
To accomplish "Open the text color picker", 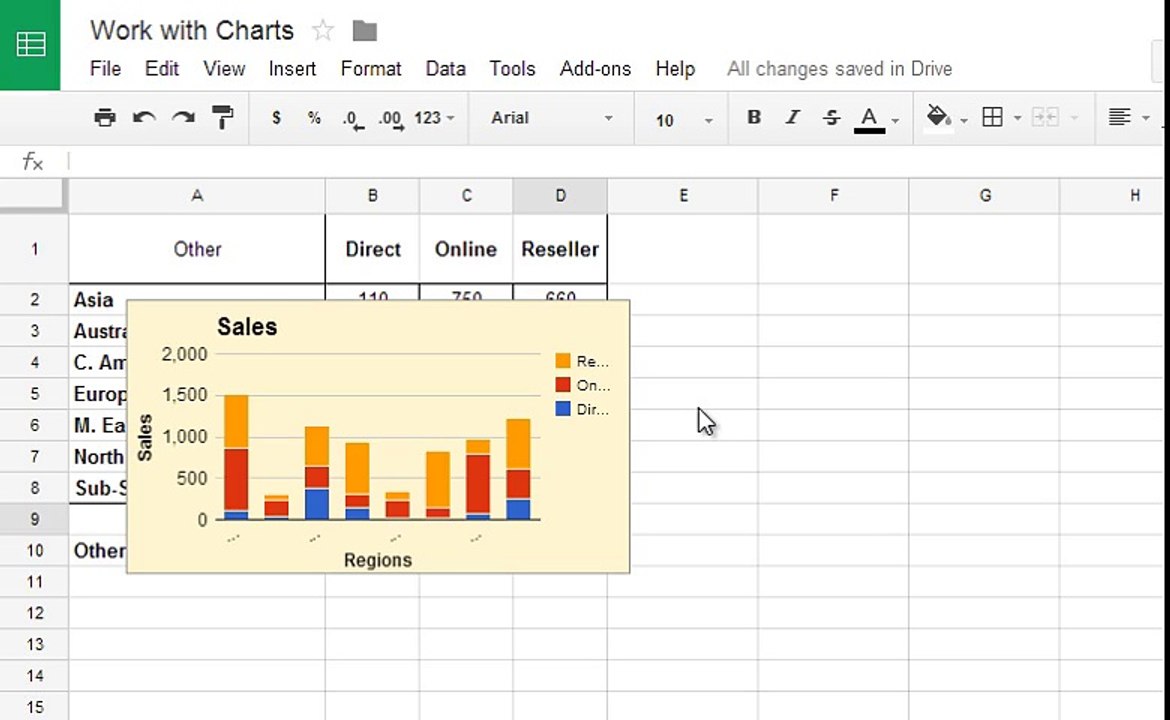I will (869, 119).
